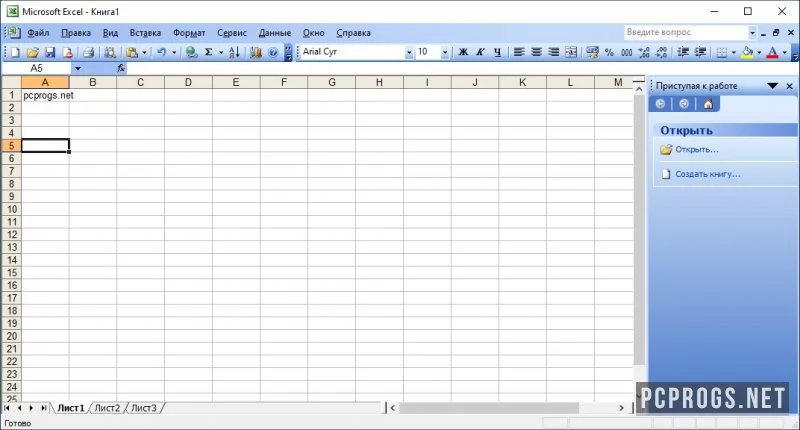Align text right in the cell
800x430 pixels.
(x=554, y=52)
